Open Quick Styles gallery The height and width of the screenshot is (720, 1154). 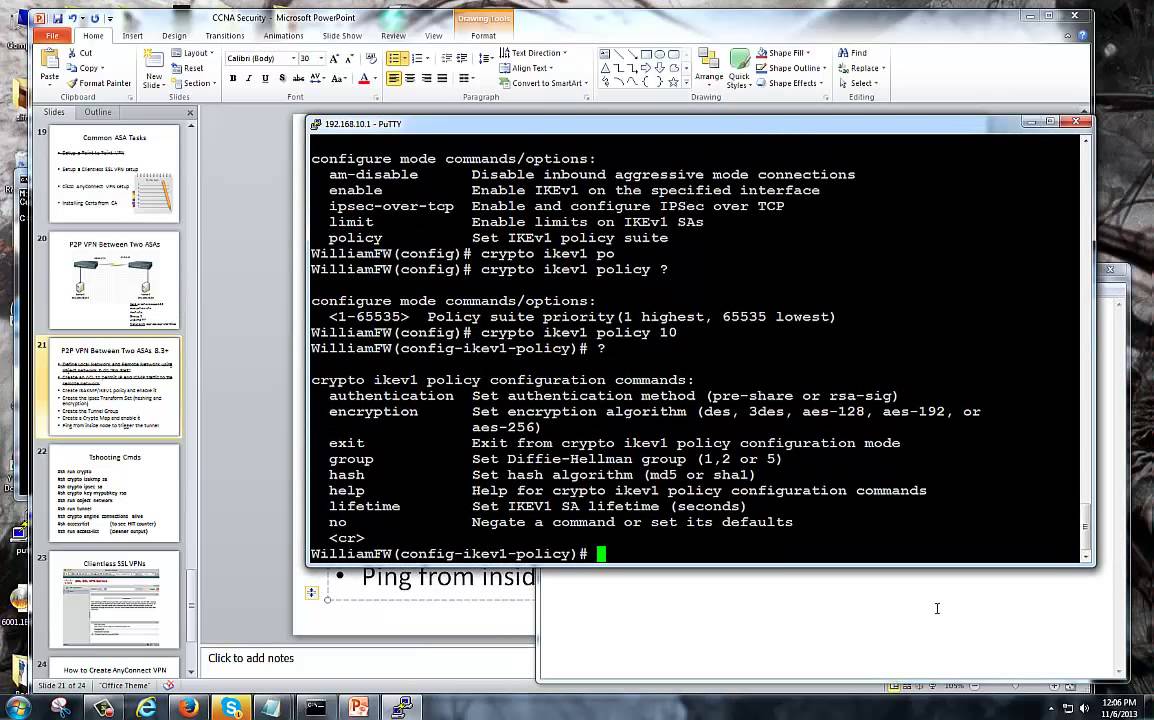coord(739,68)
